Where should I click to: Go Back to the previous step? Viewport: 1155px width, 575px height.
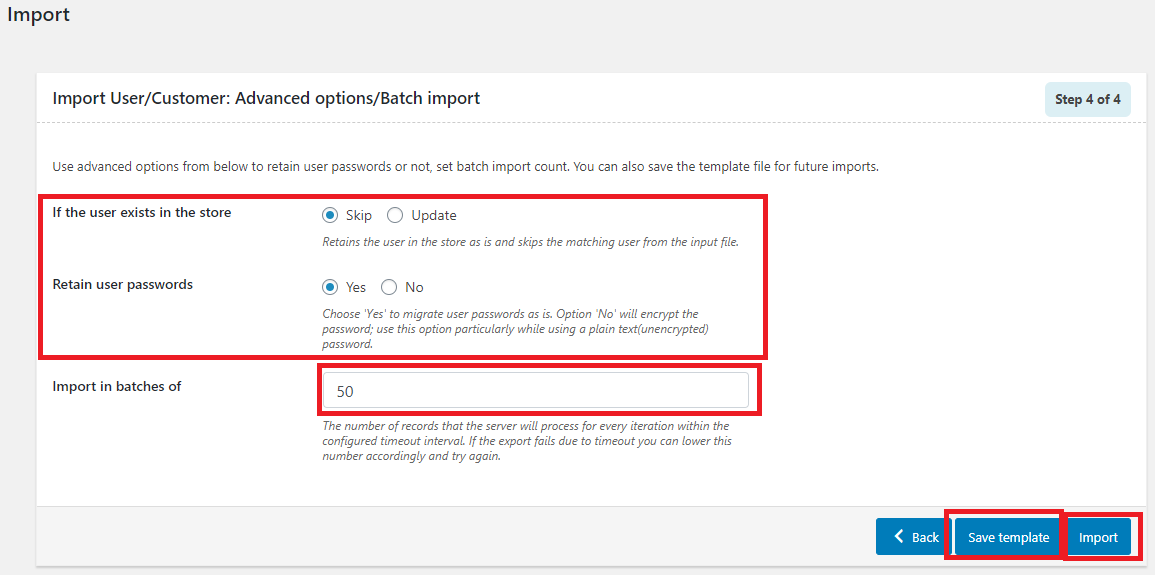913,537
